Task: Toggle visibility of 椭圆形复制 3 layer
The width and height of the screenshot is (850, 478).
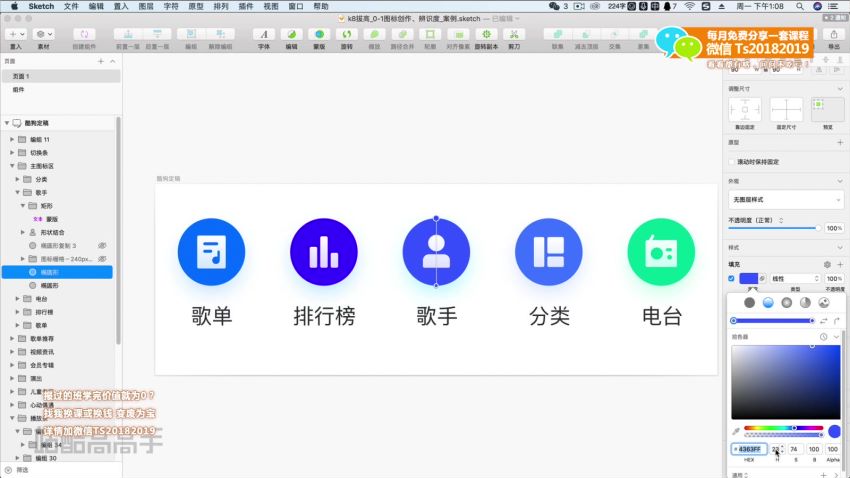Action: [x=102, y=246]
